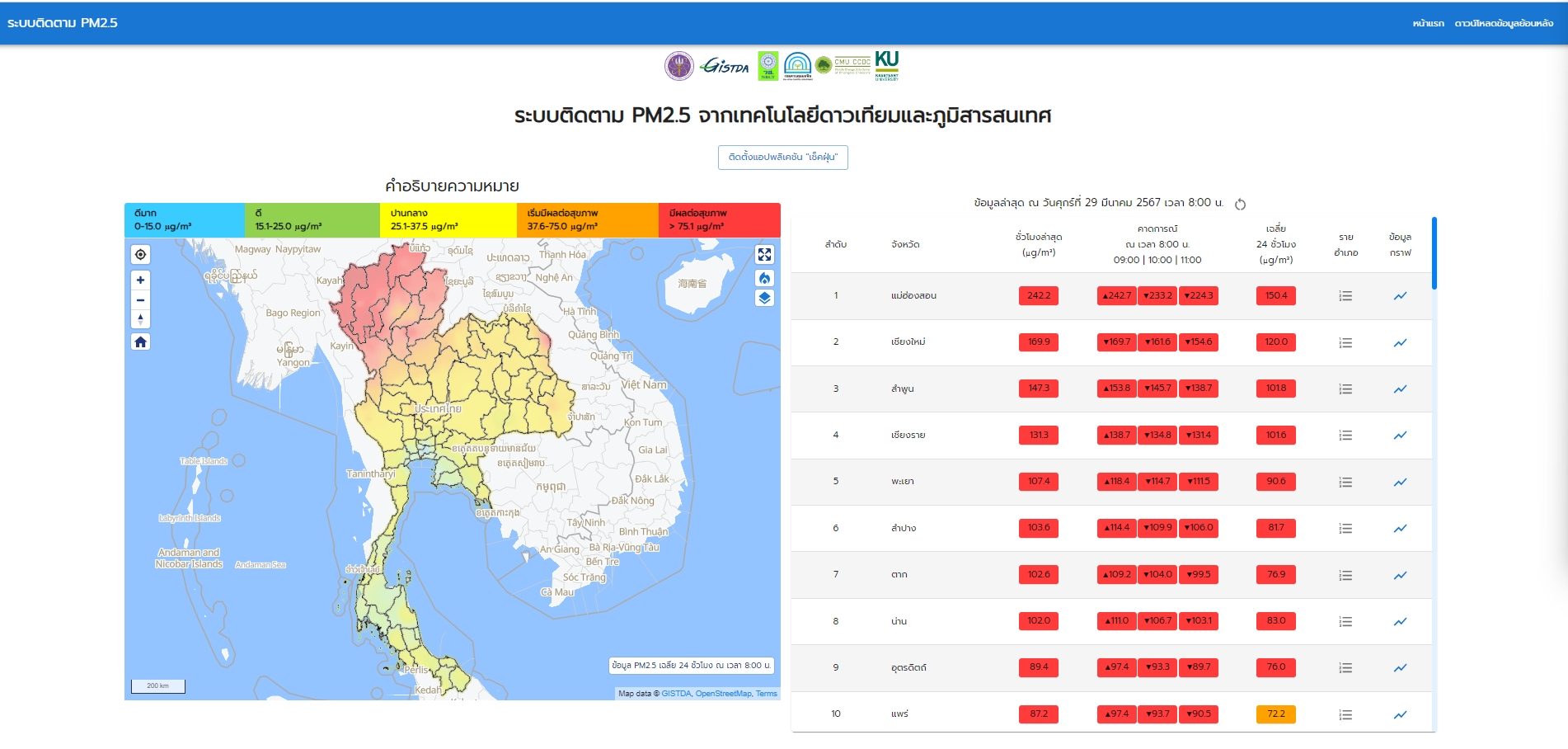This screenshot has height=749, width=1568.
Task: Return map to home extent
Action: (x=140, y=342)
